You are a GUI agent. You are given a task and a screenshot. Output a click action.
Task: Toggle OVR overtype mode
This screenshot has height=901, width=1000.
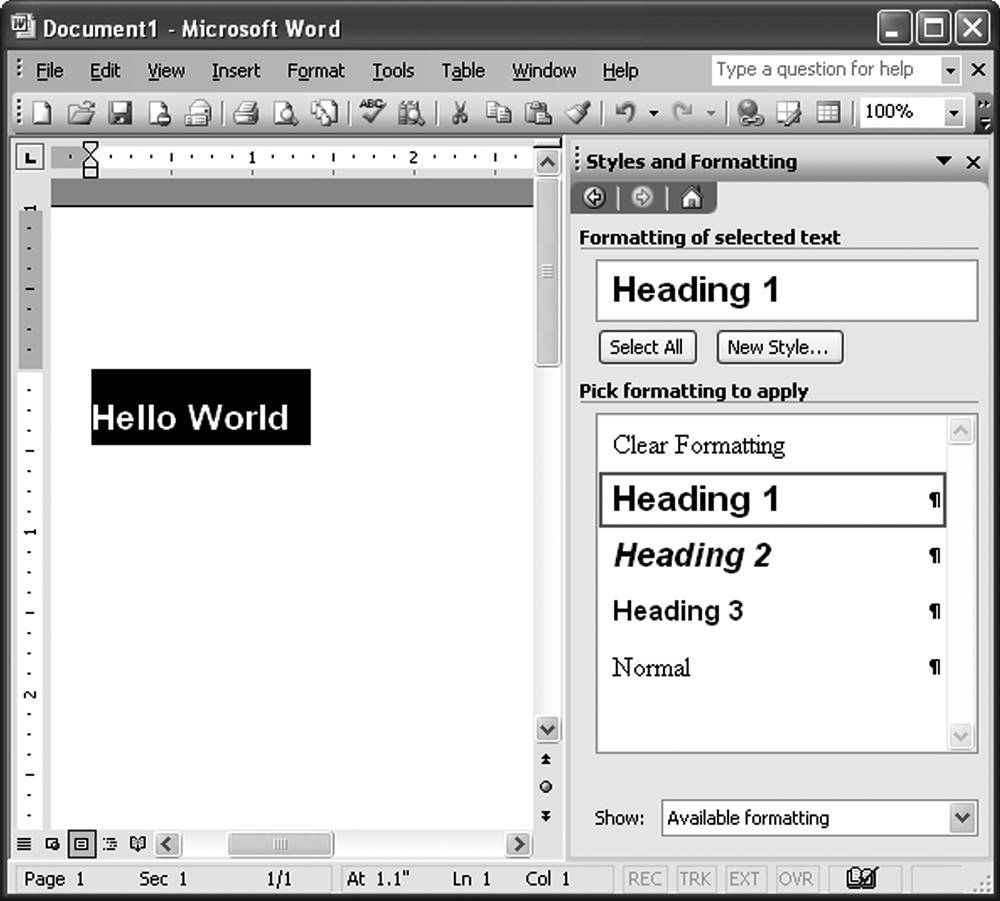click(795, 879)
